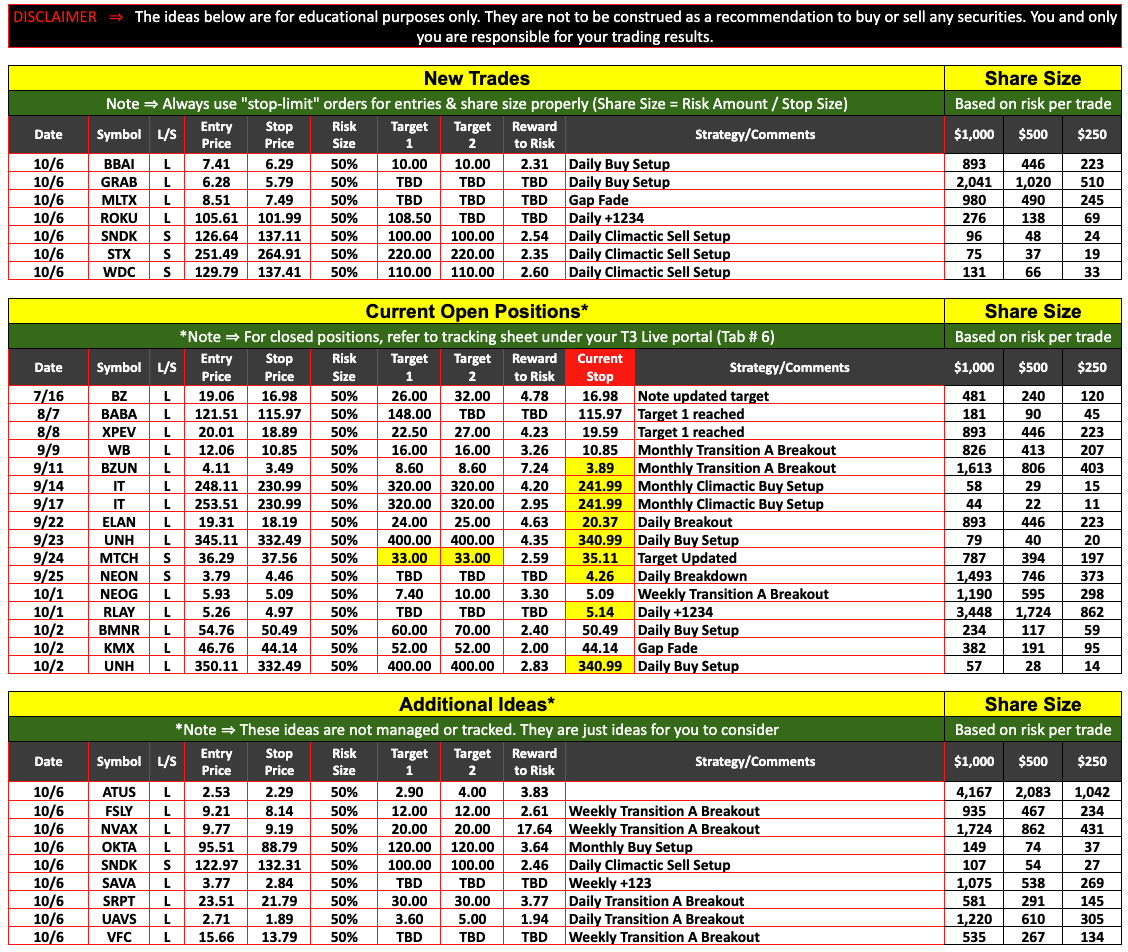The width and height of the screenshot is (1128, 952).
Task: Select the highlighted 4.26 current stop for NEON
Action: coord(600,576)
